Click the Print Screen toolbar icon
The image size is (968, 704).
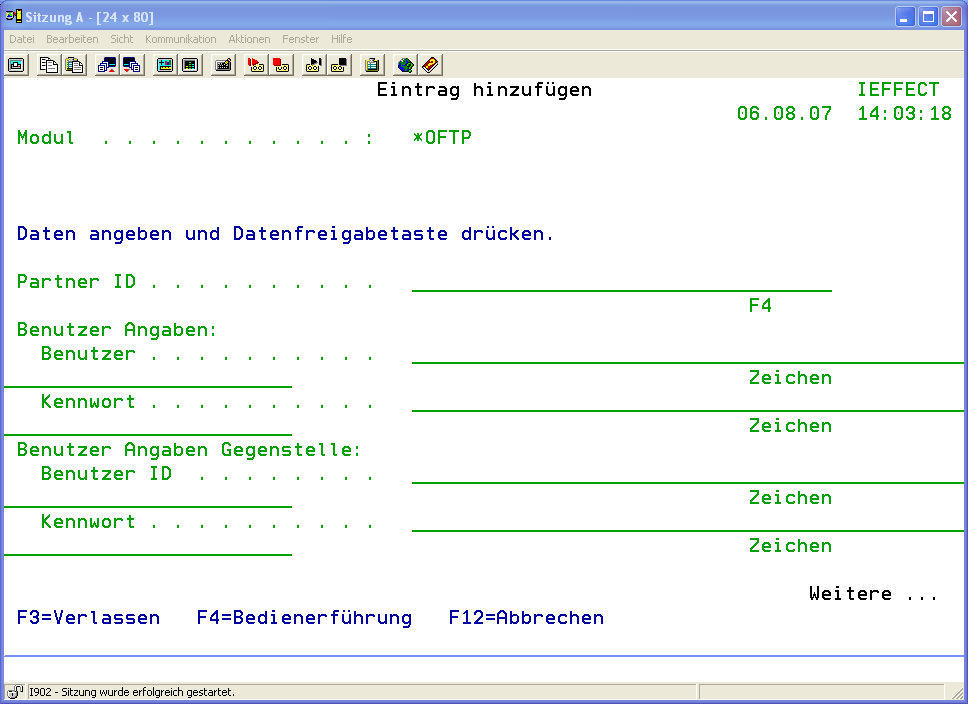tap(16, 65)
